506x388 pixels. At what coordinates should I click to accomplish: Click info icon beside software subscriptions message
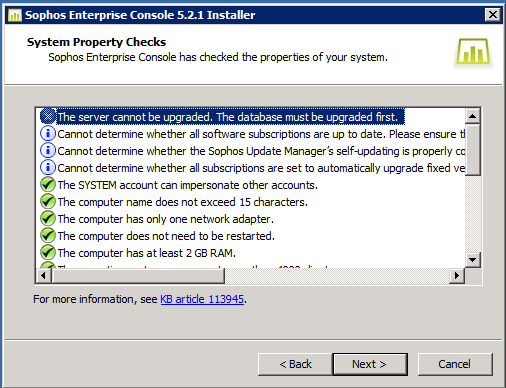coord(48,134)
